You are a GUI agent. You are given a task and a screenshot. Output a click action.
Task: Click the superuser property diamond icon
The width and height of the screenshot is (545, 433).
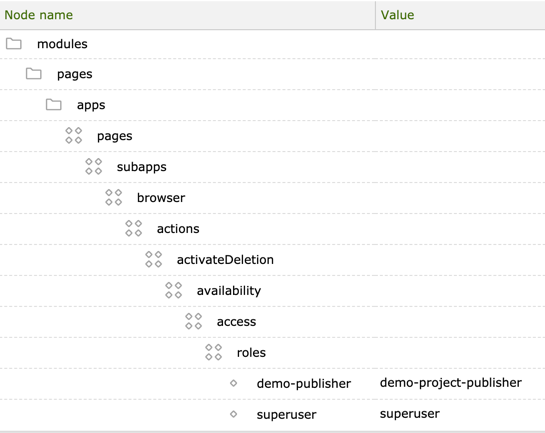coord(234,414)
